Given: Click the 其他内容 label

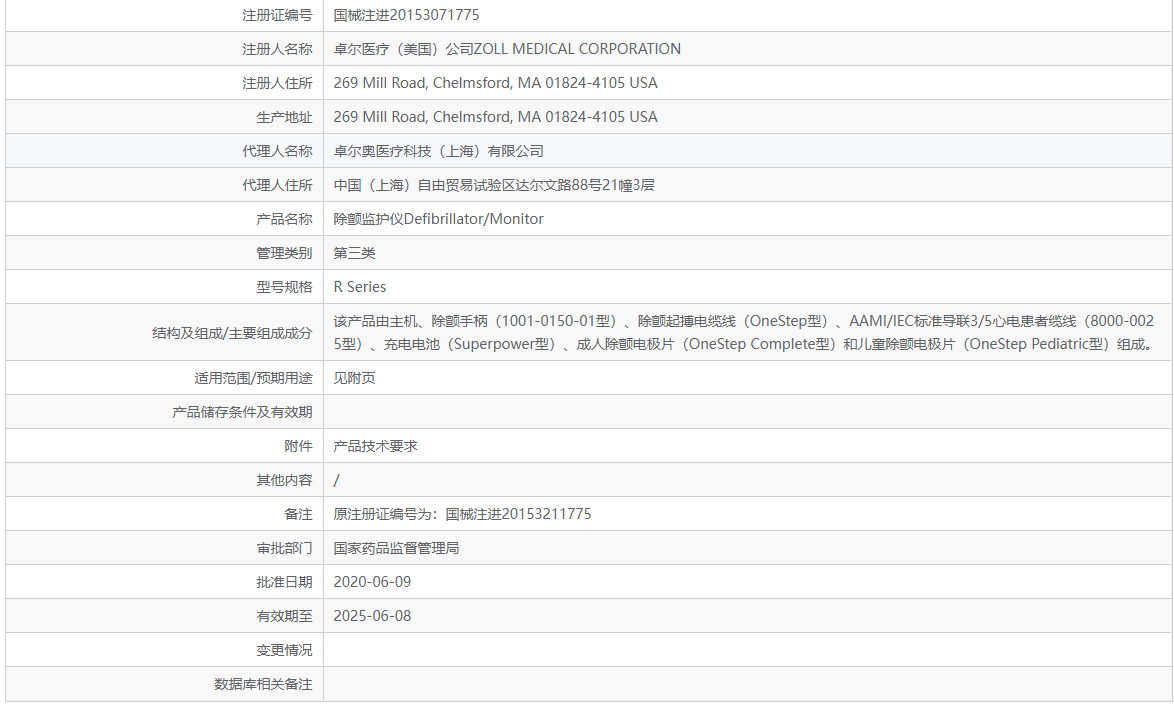Looking at the screenshot, I should point(284,480).
